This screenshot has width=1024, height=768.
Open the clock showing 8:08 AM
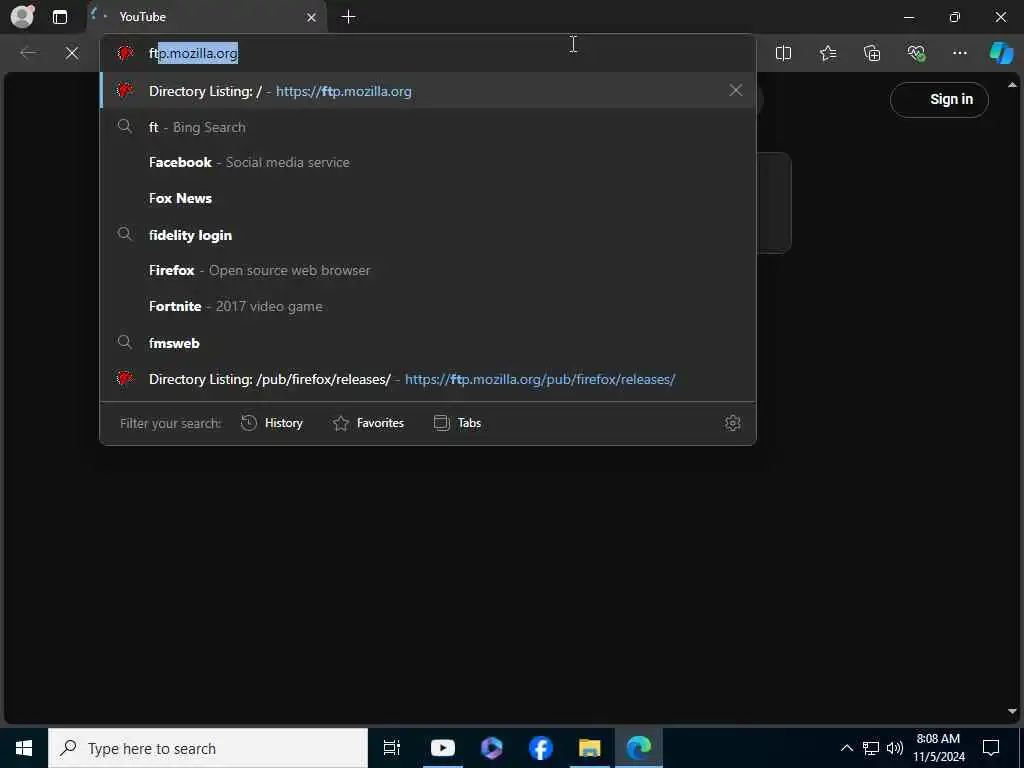938,748
